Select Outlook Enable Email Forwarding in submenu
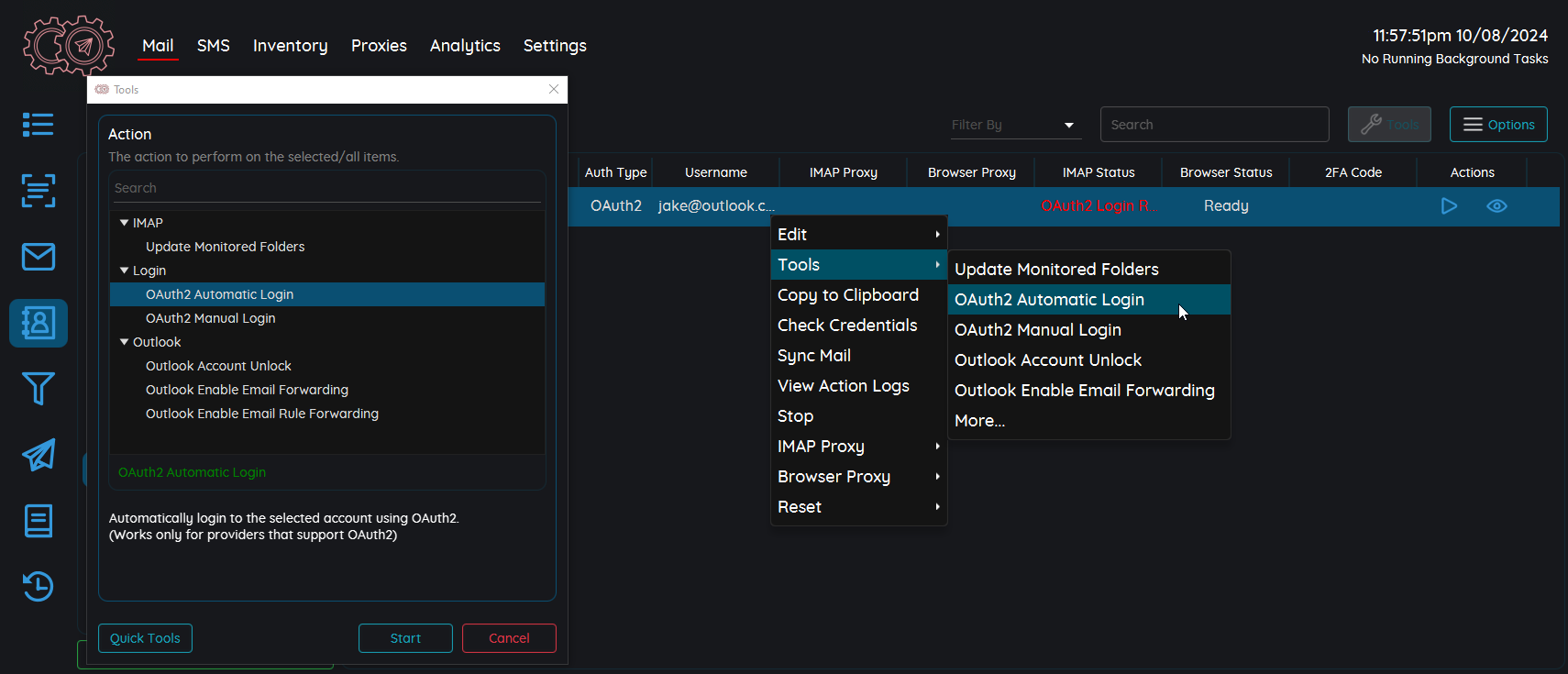The image size is (1568, 674). (x=1089, y=391)
